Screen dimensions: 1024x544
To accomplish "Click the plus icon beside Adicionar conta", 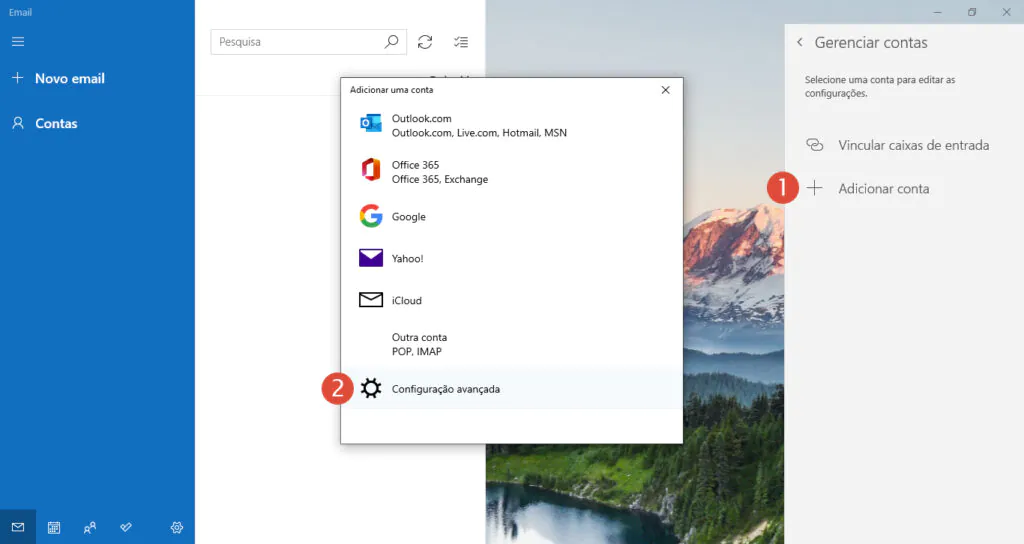I will click(x=814, y=188).
